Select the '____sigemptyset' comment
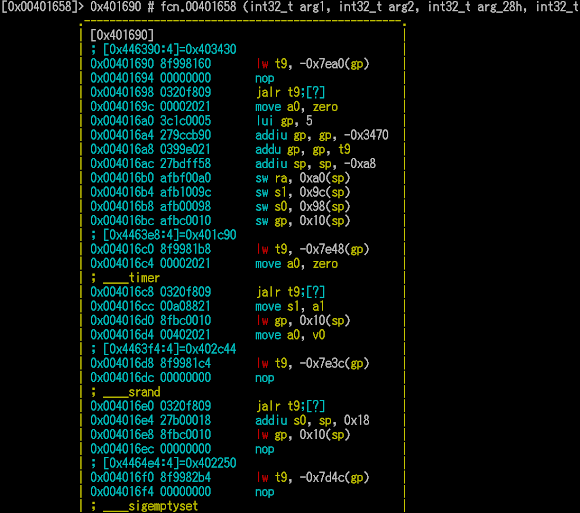Image resolution: width=580 pixels, height=513 pixels. (x=150, y=506)
